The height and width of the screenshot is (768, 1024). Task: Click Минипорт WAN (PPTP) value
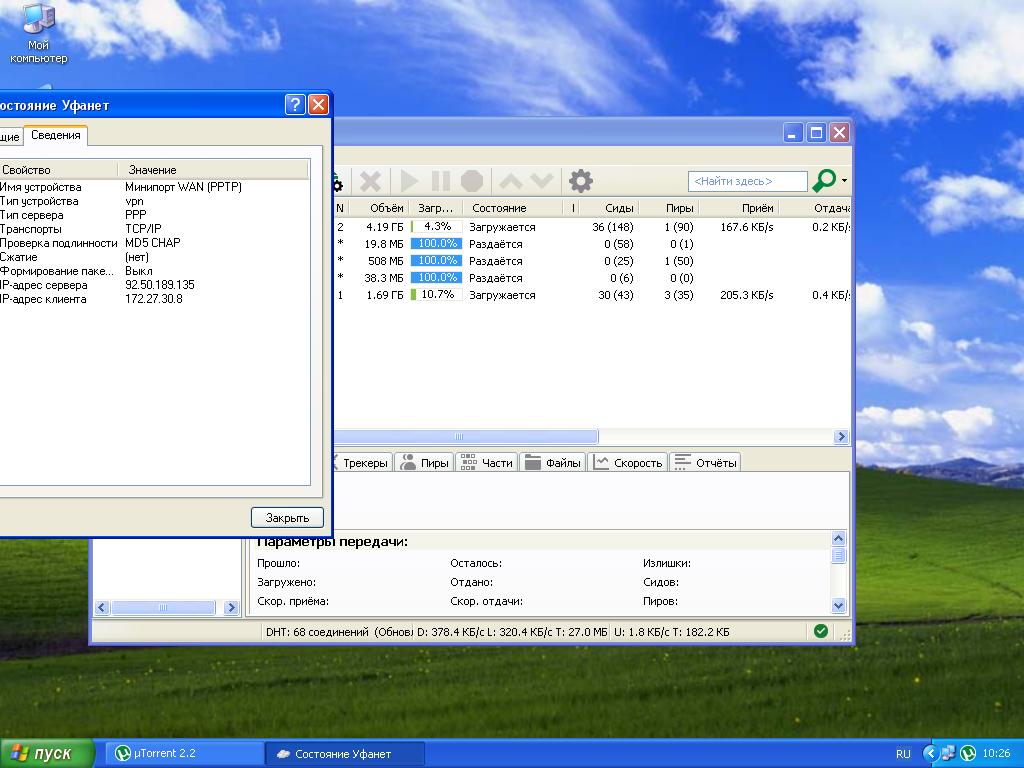coord(184,187)
